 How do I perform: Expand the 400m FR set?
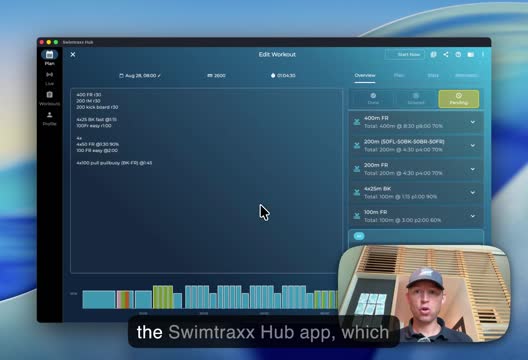coord(473,122)
